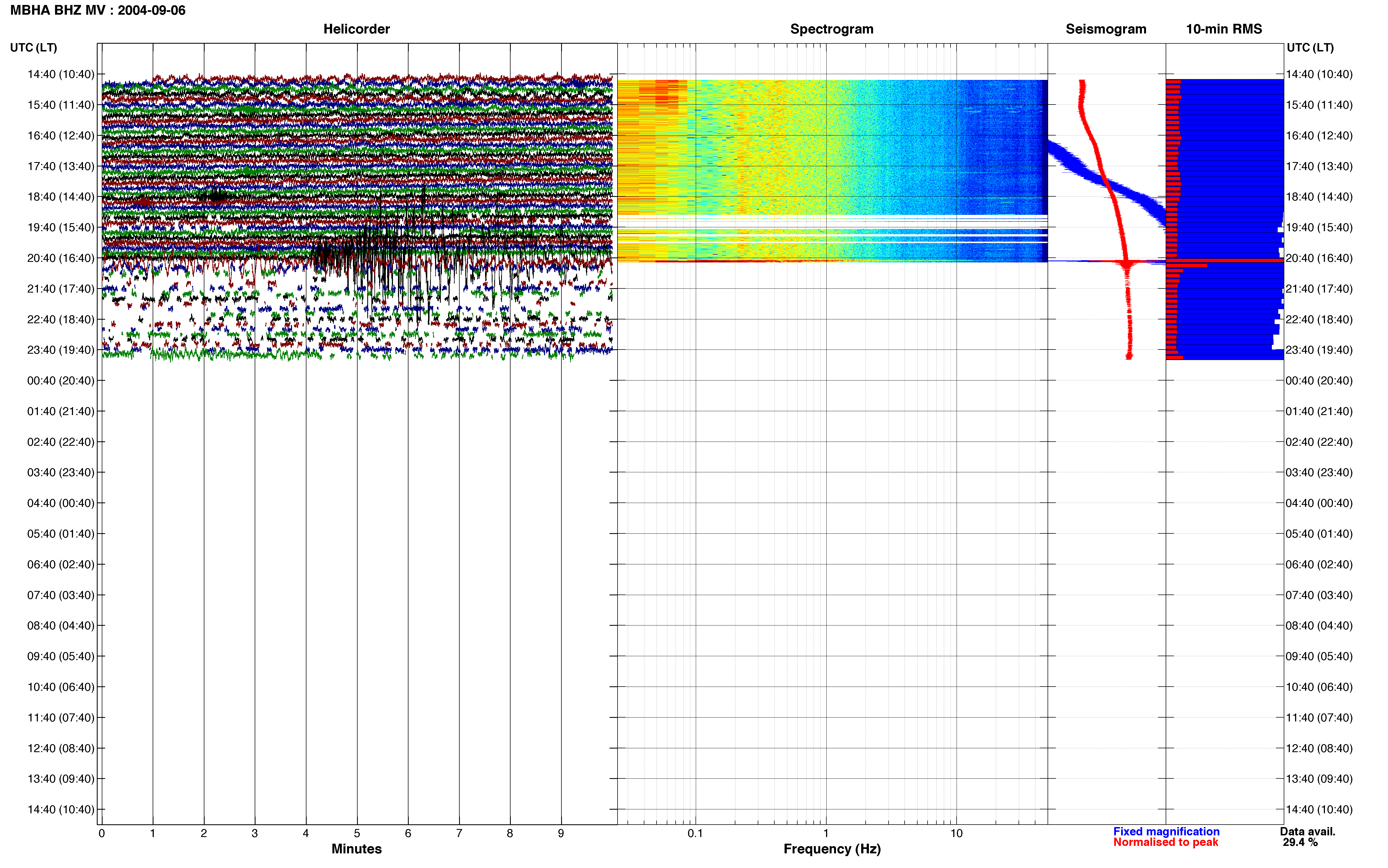This screenshot has width=1388, height=868.
Task: Click the left '15:40 (11:40)' time label
Action: [61, 105]
